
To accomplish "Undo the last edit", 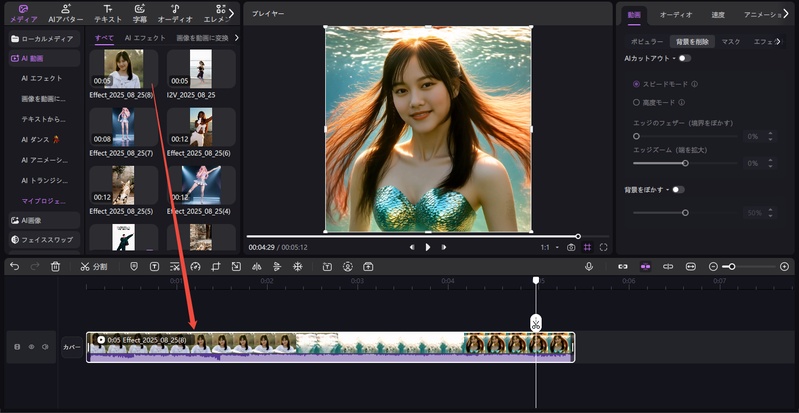I will coord(15,266).
